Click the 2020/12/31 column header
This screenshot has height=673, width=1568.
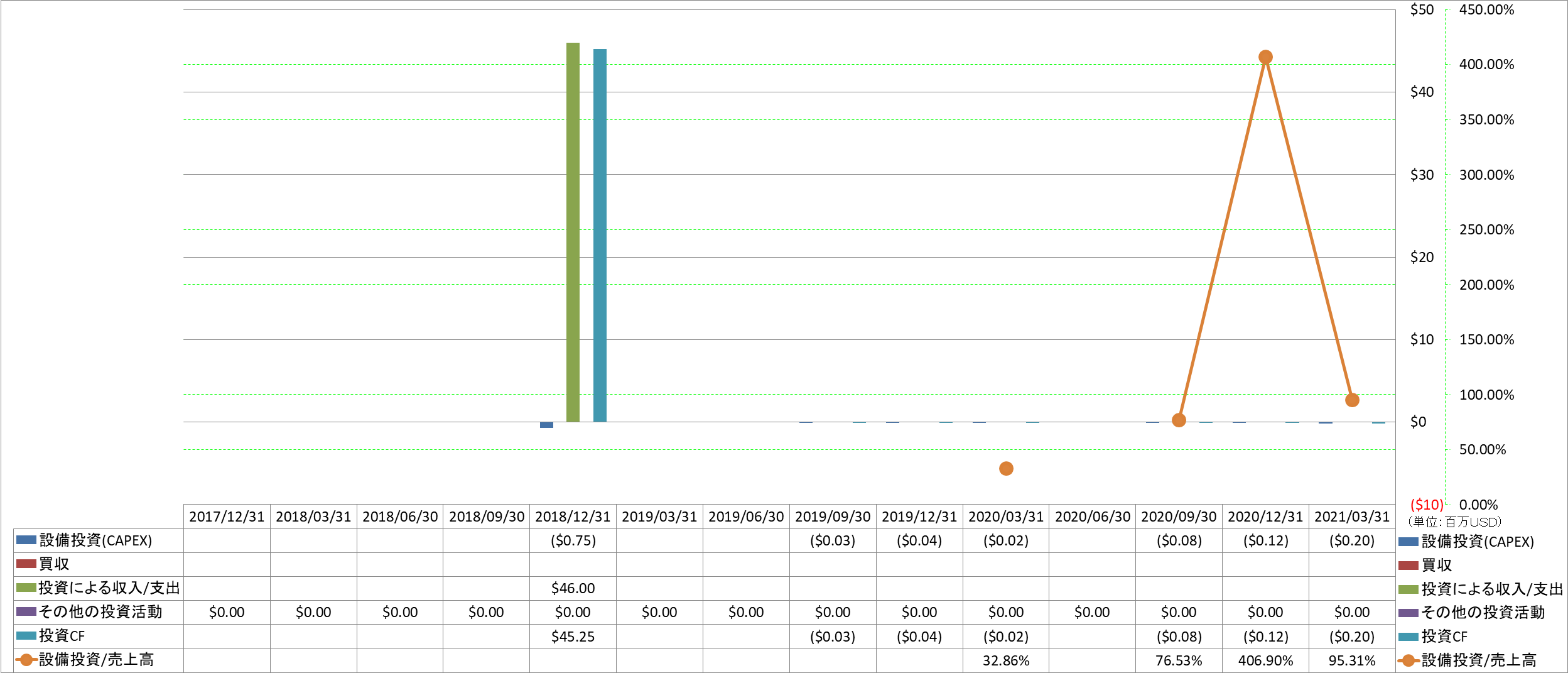click(x=1265, y=517)
